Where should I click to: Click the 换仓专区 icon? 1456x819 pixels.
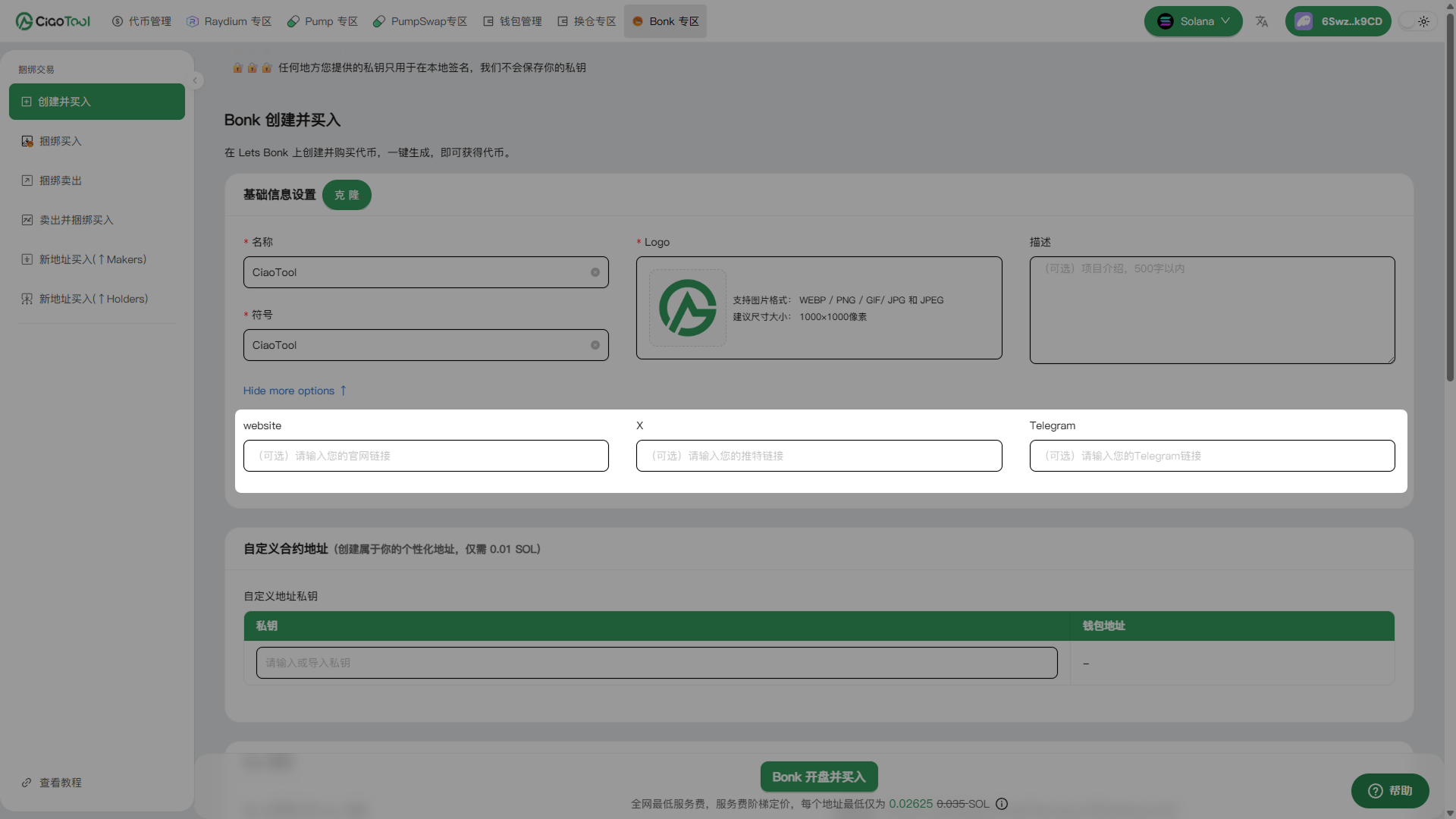click(x=563, y=21)
